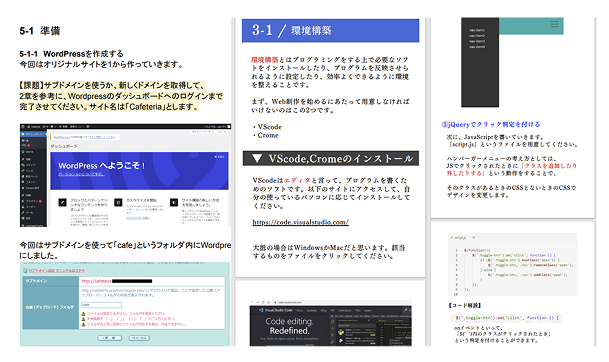The height and width of the screenshot is (362, 609).
Task: Click the ・VScode bullet item
Action: pos(267,127)
